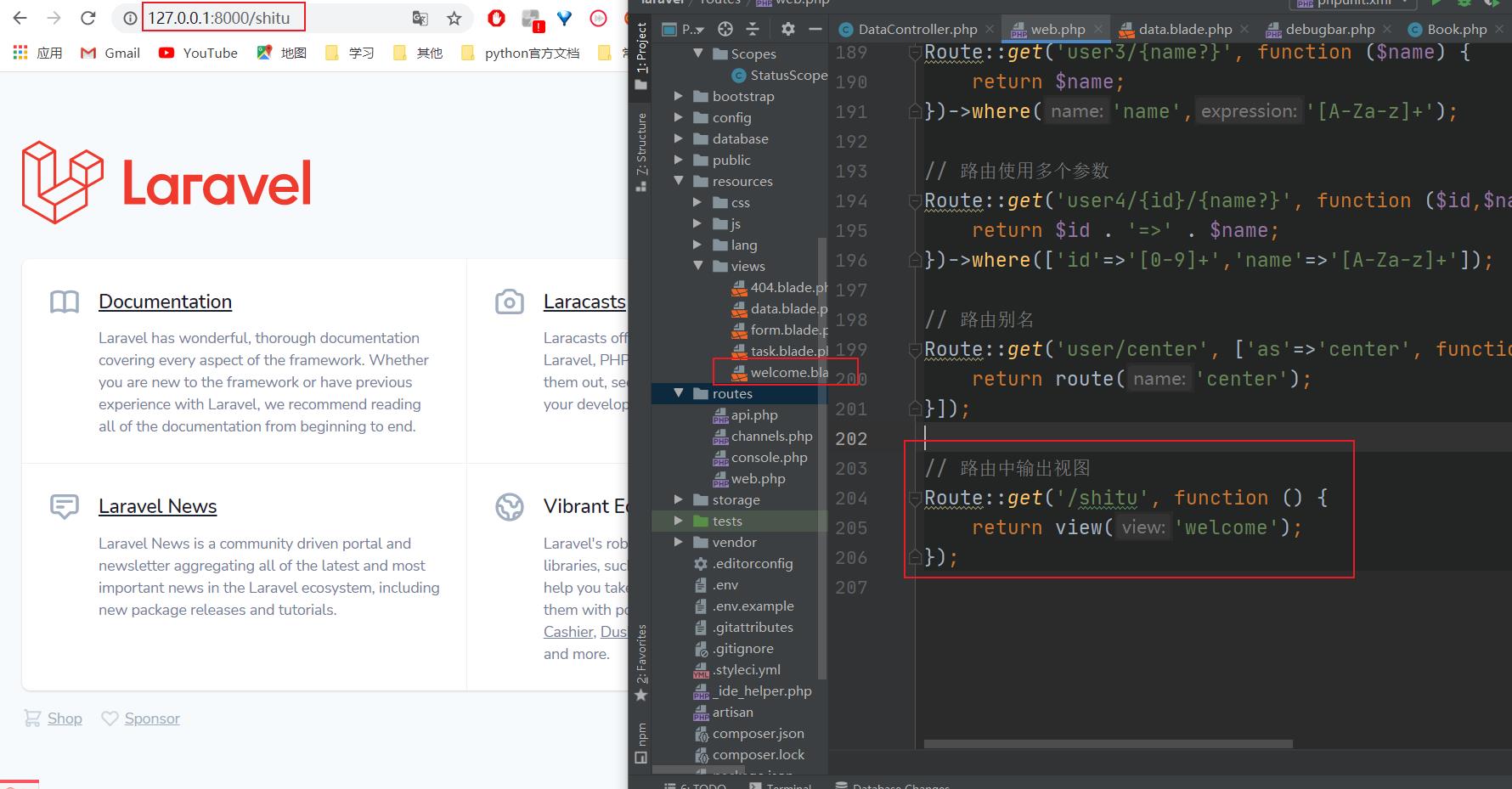Click the chat icon beside Laravel News
The height and width of the screenshot is (789, 1512).
click(x=65, y=507)
